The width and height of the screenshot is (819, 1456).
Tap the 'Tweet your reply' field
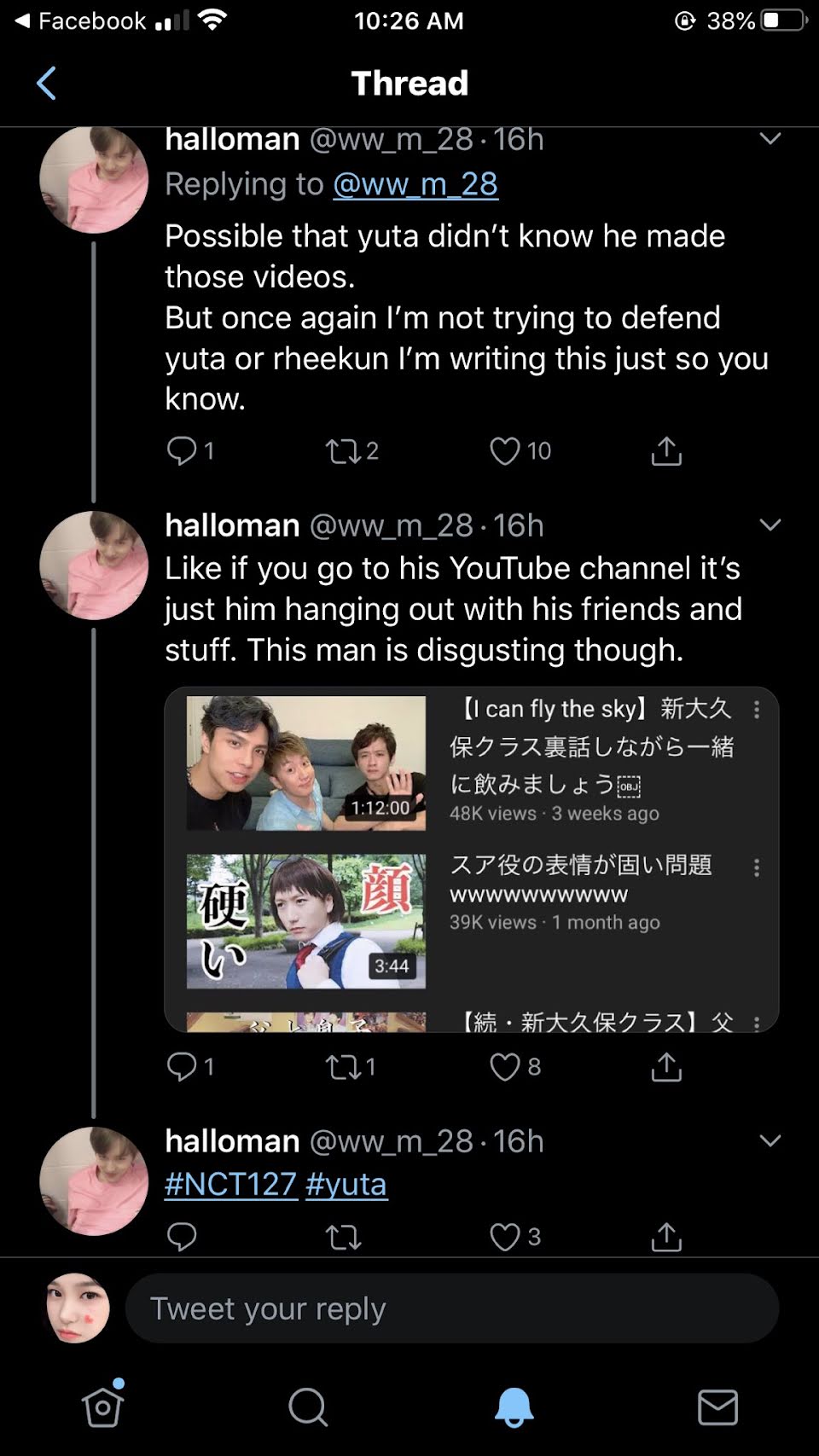452,1308
